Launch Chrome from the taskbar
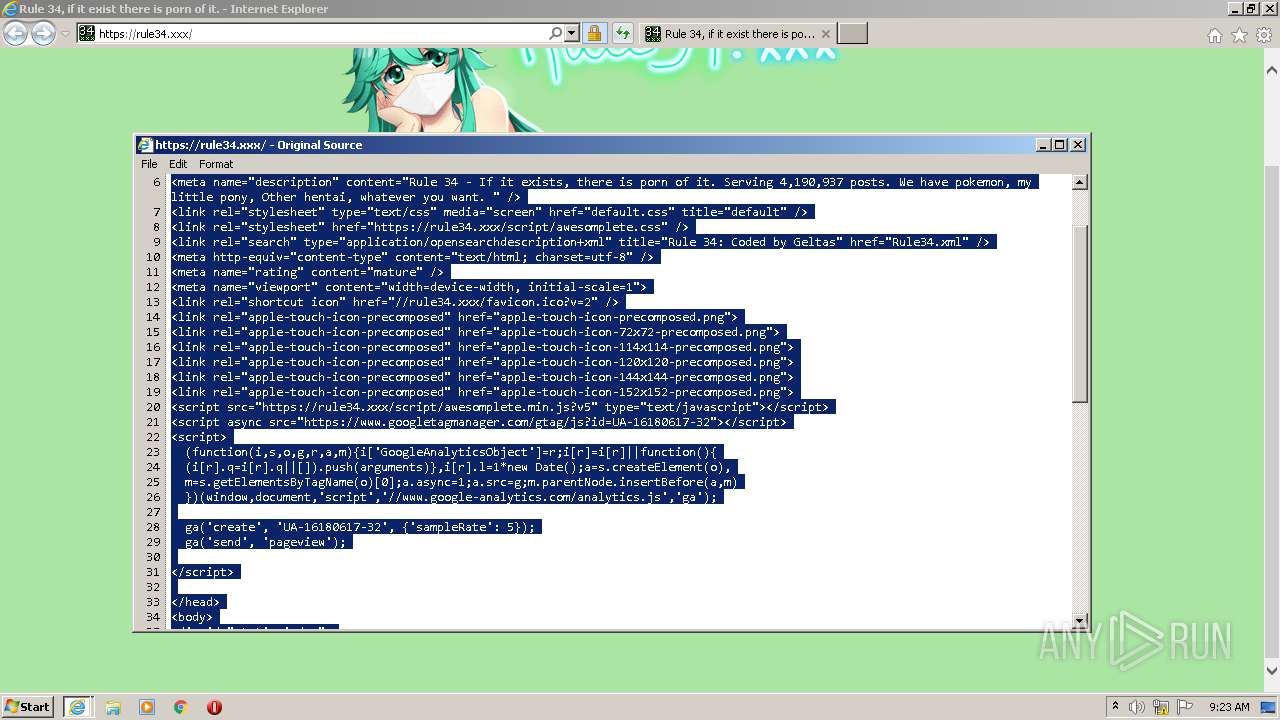 click(181, 707)
